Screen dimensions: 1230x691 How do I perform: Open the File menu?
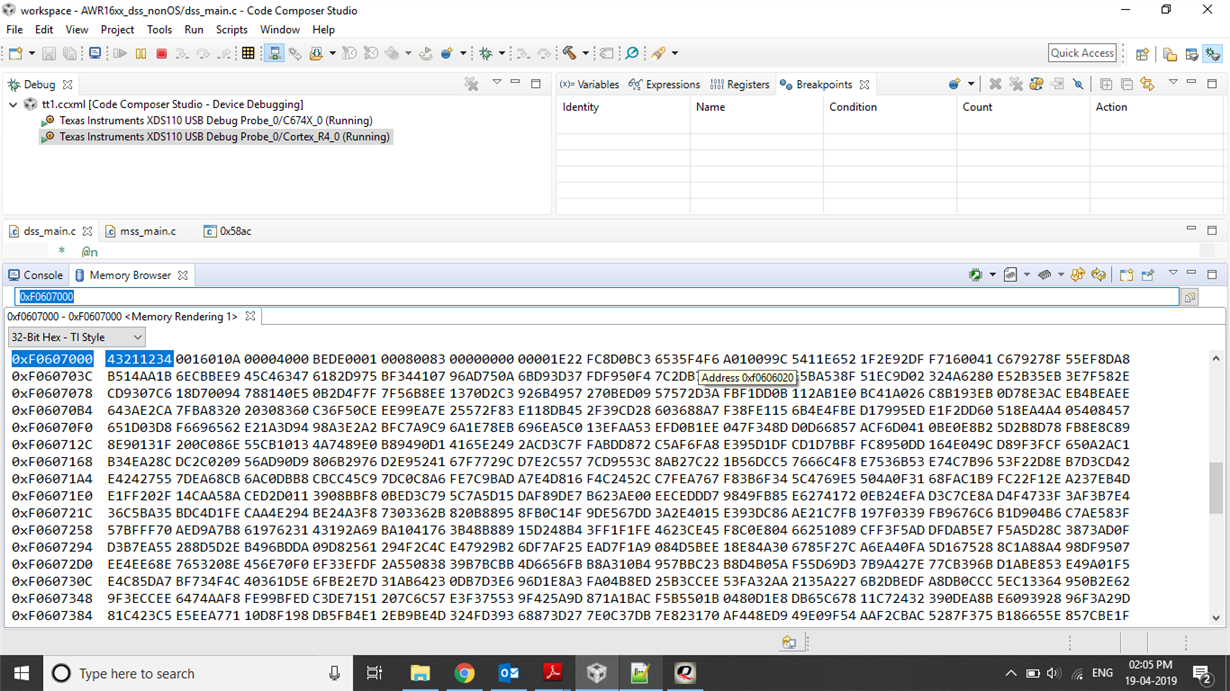click(x=15, y=30)
